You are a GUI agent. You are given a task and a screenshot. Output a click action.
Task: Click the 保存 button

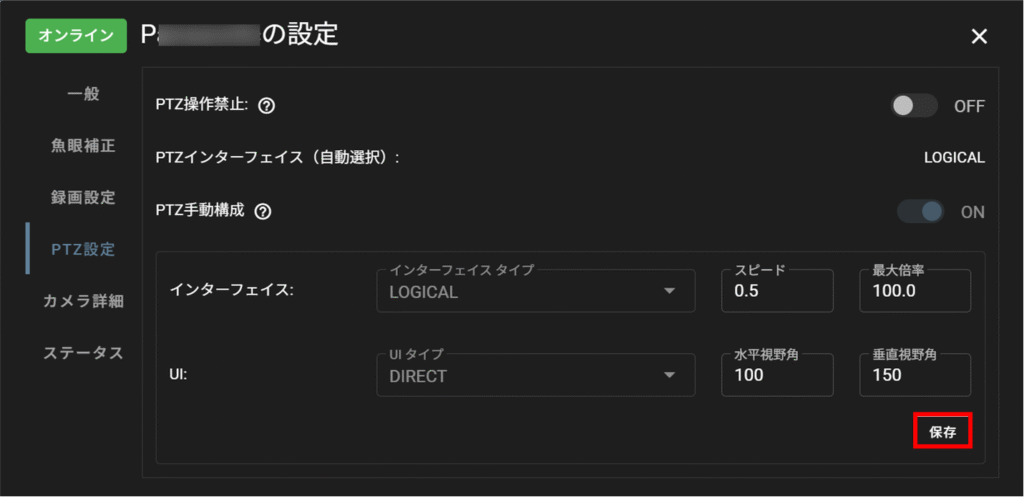pyautogui.click(x=943, y=431)
